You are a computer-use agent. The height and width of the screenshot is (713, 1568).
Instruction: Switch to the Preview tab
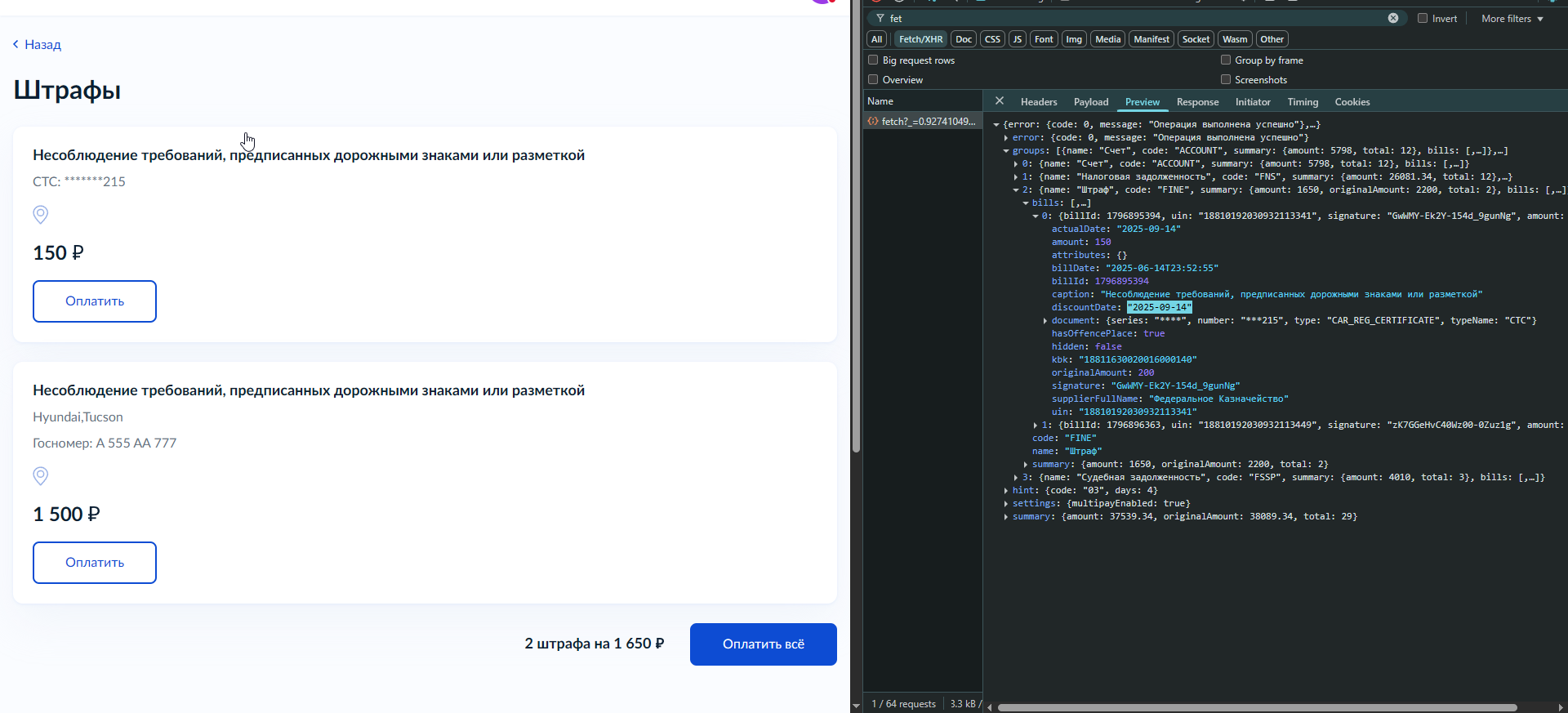coord(1143,102)
